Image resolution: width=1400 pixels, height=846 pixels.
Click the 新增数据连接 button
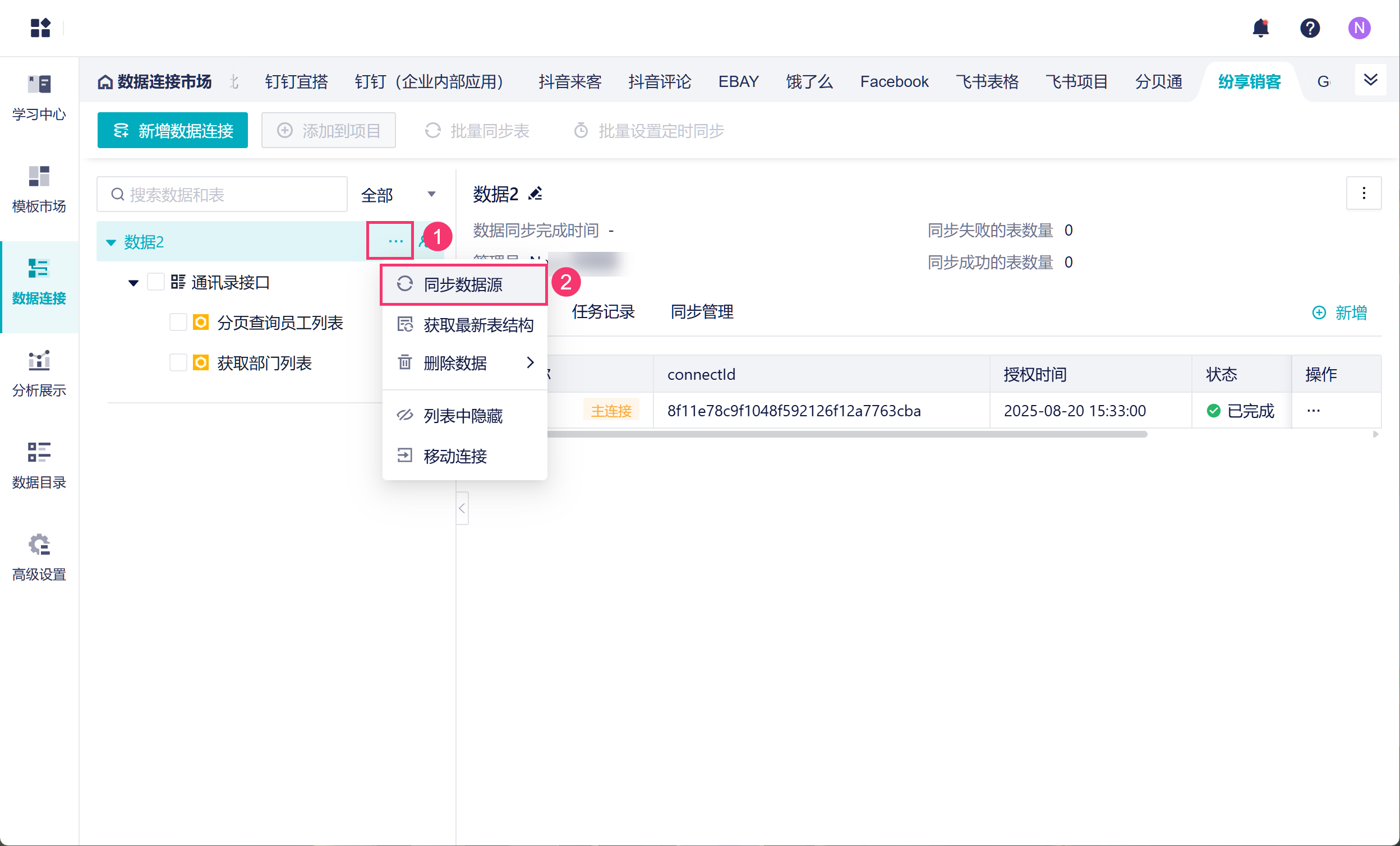click(x=172, y=131)
